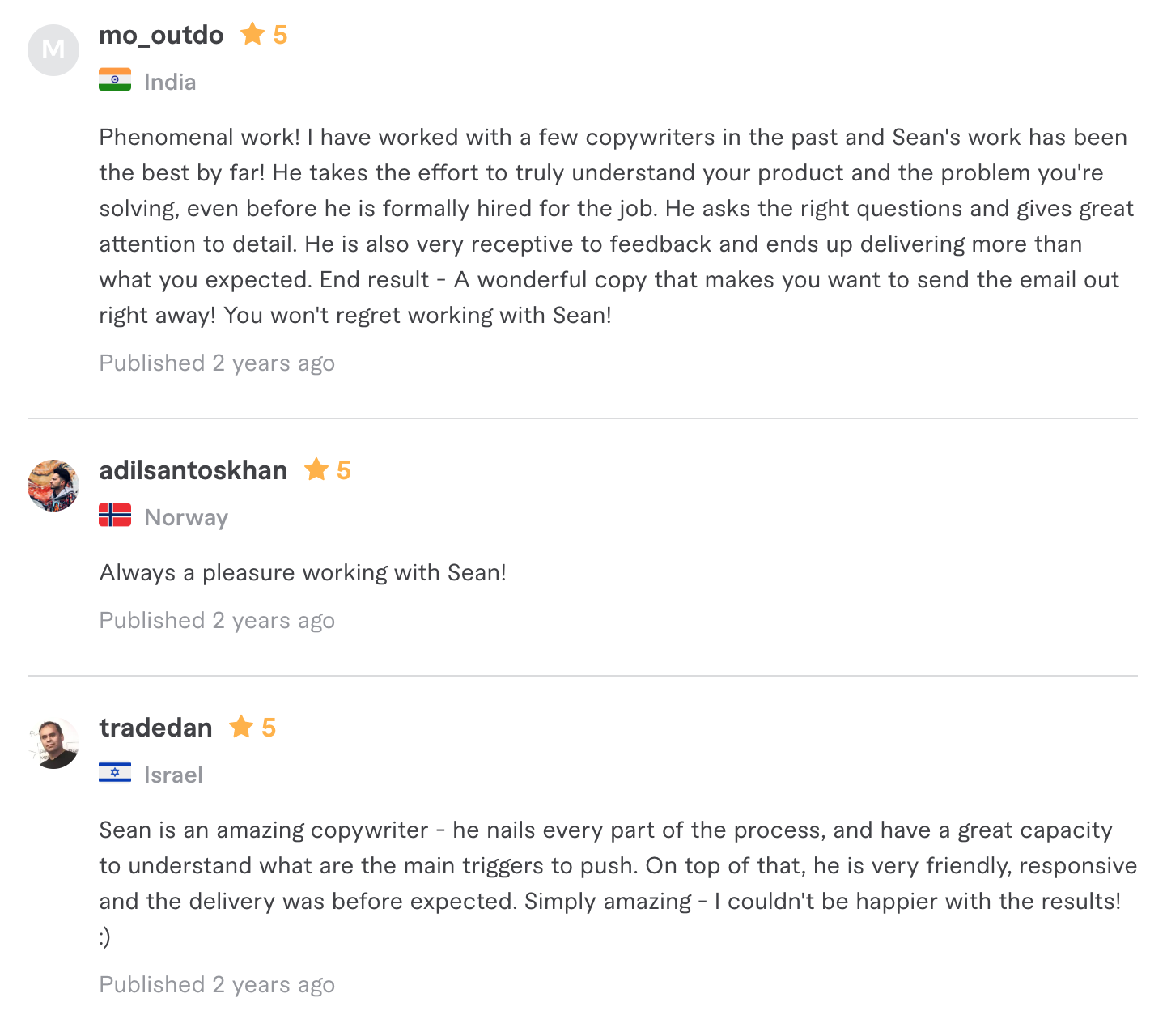The height and width of the screenshot is (1036, 1167).
Task: Click the star icon beside mo_outdo
Action: pyautogui.click(x=252, y=34)
